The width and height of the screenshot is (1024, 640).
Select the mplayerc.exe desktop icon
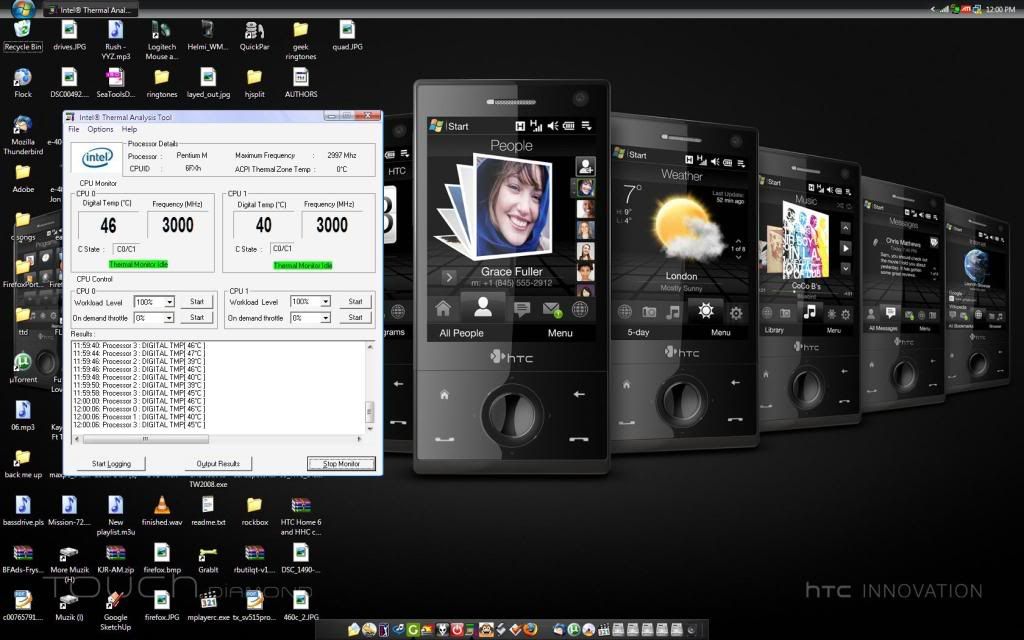[x=208, y=606]
